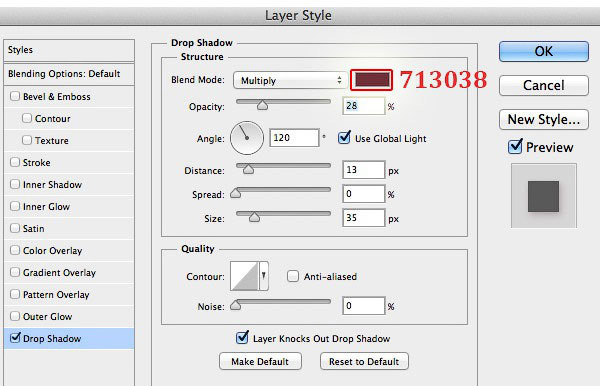Viewport: 600px width, 386px height.
Task: Check the Satin effect box
Action: coord(15,228)
